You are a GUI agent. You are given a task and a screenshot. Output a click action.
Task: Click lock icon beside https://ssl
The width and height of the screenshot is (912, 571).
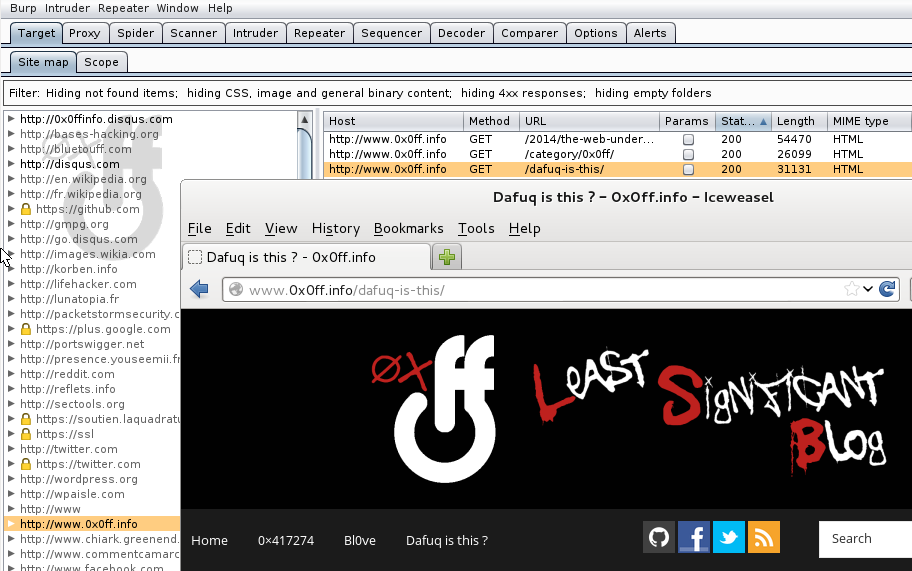click(26, 434)
